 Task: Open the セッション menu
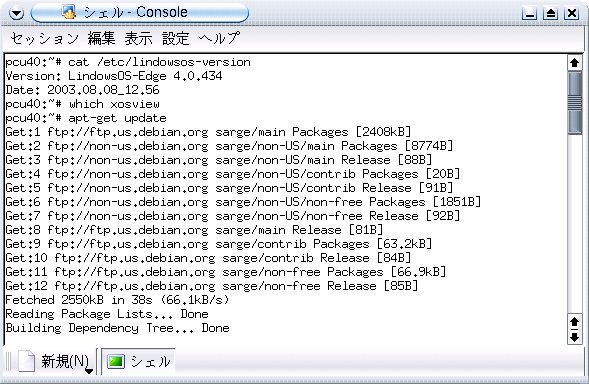[44, 38]
